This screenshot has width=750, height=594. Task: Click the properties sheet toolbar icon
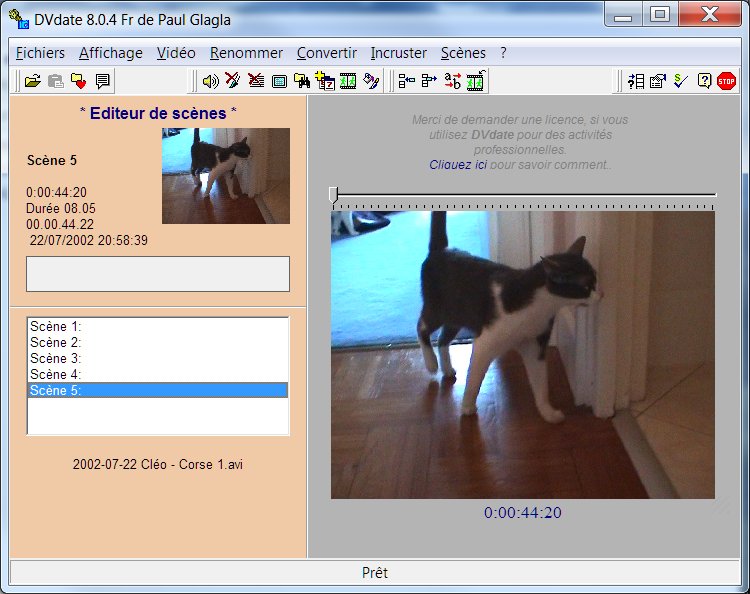tap(657, 81)
